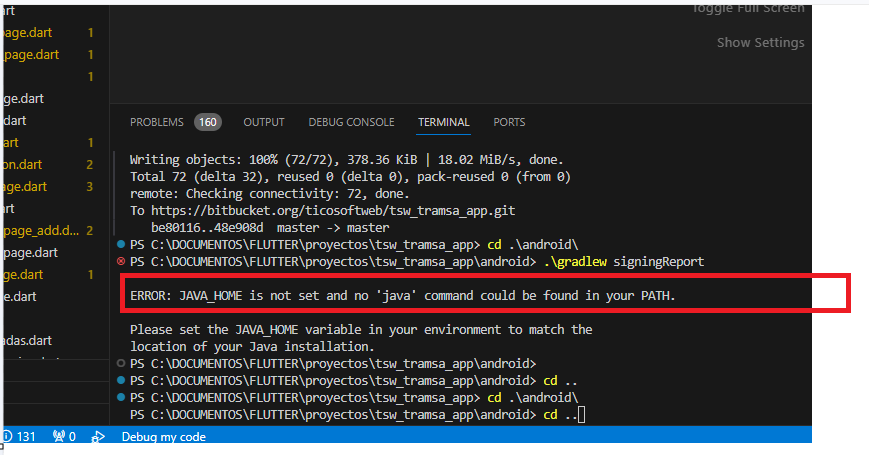Click the 'Toggle Full Screen' shortcut hint
Screen dimensions: 869x455
pyautogui.click(x=747, y=9)
